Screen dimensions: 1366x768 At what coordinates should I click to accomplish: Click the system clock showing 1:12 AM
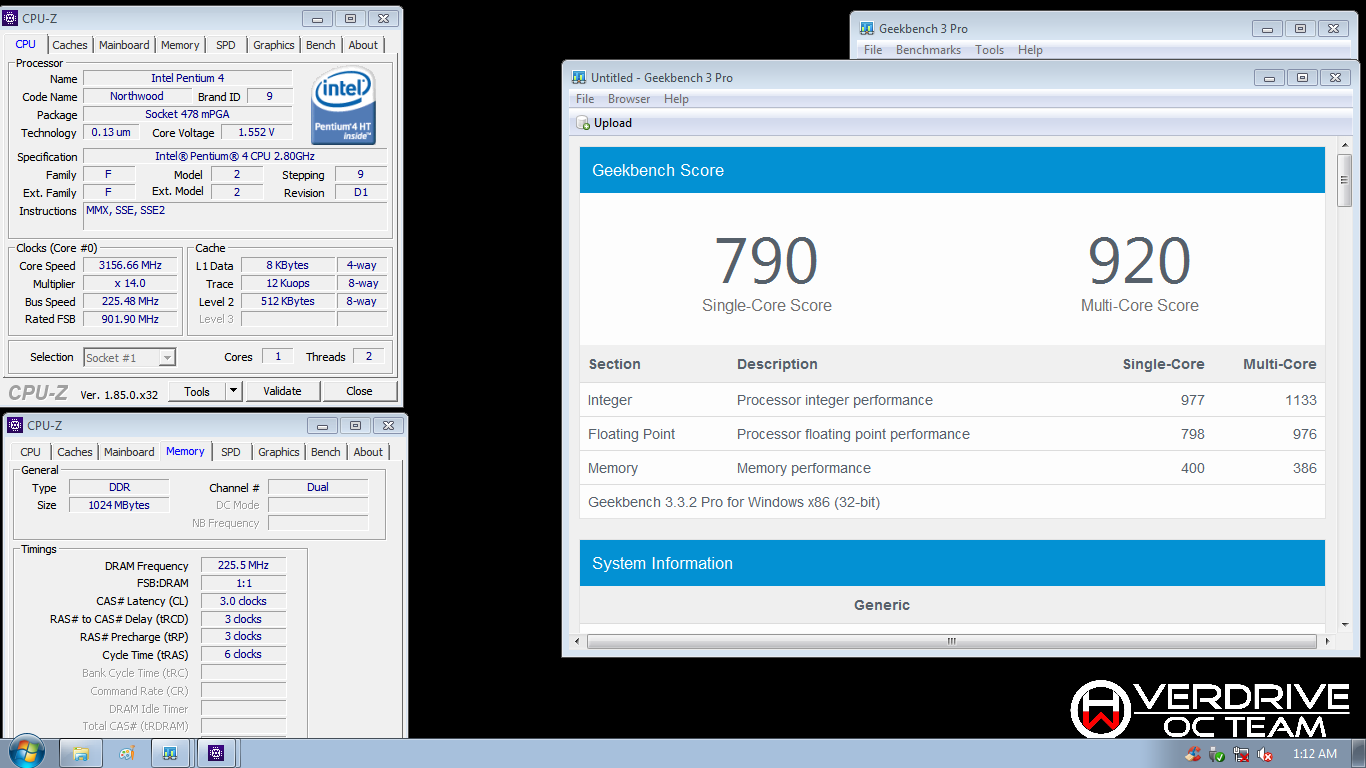1314,754
